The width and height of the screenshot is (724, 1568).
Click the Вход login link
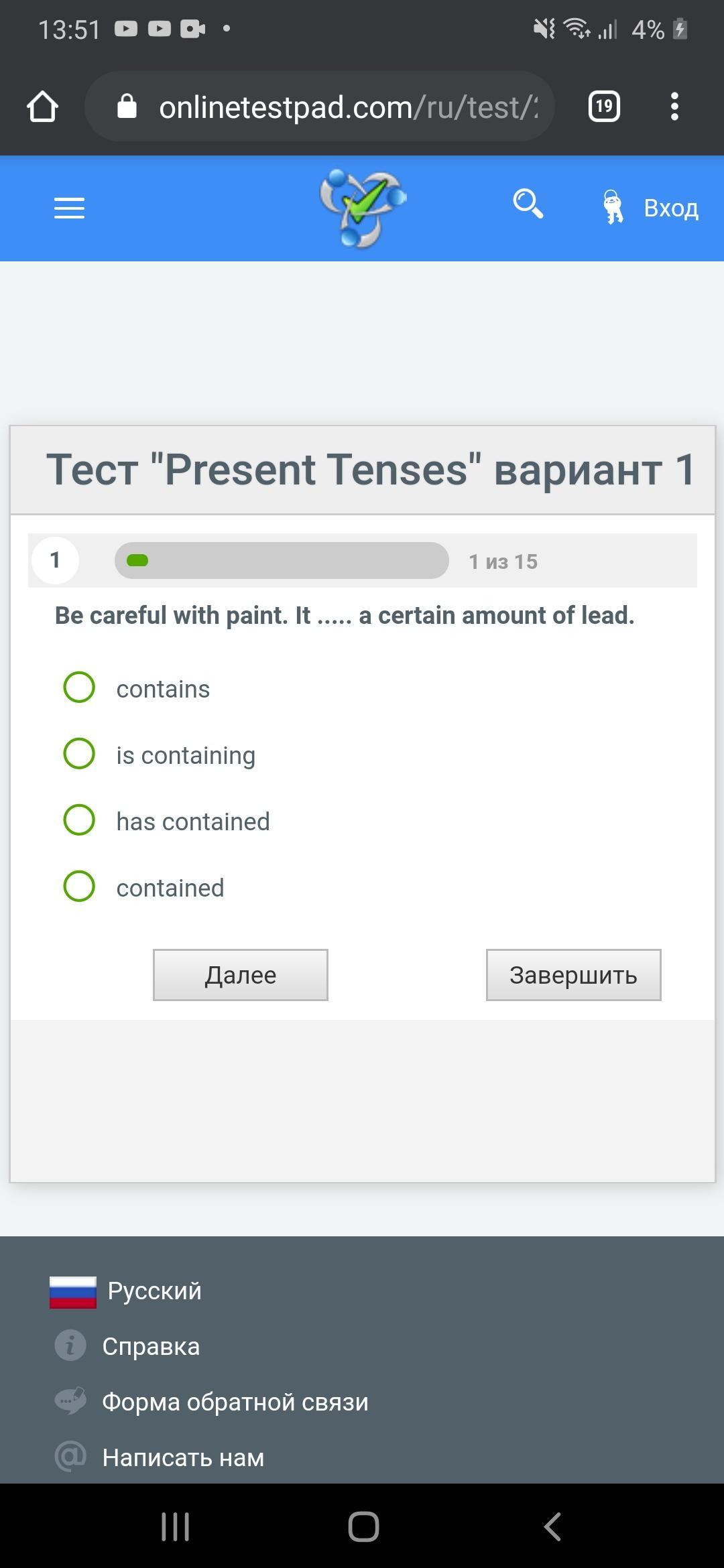click(670, 208)
